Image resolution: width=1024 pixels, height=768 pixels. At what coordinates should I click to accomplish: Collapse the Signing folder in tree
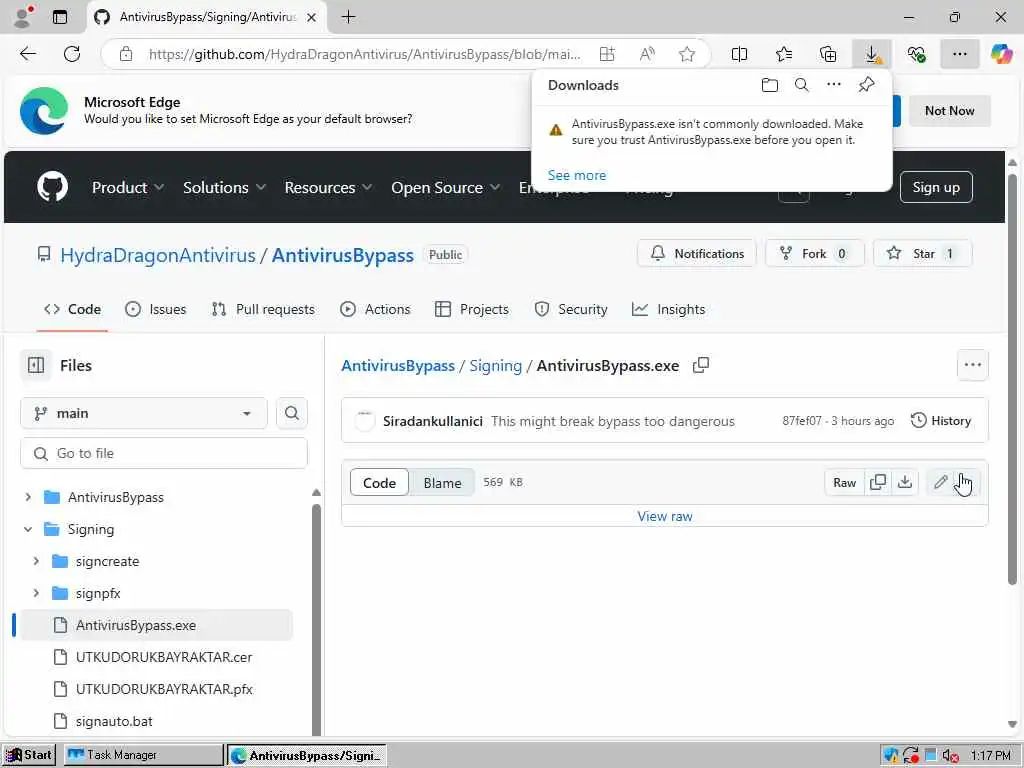point(28,530)
